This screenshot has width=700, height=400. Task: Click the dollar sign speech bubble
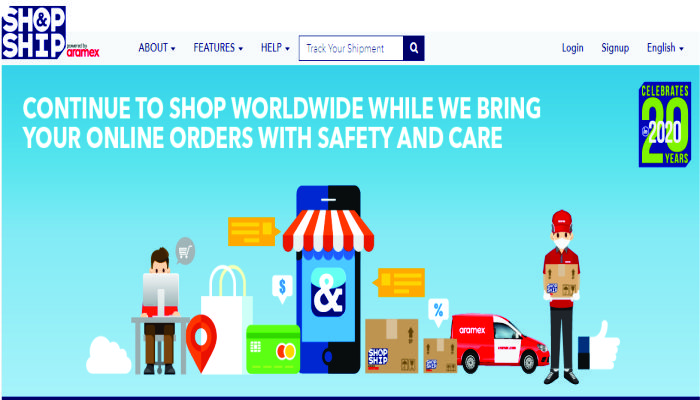282,288
